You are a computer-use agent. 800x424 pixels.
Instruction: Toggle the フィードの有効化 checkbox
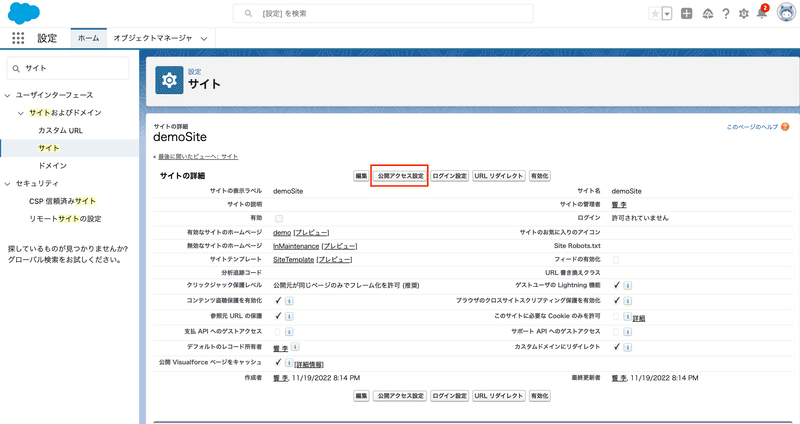point(616,260)
